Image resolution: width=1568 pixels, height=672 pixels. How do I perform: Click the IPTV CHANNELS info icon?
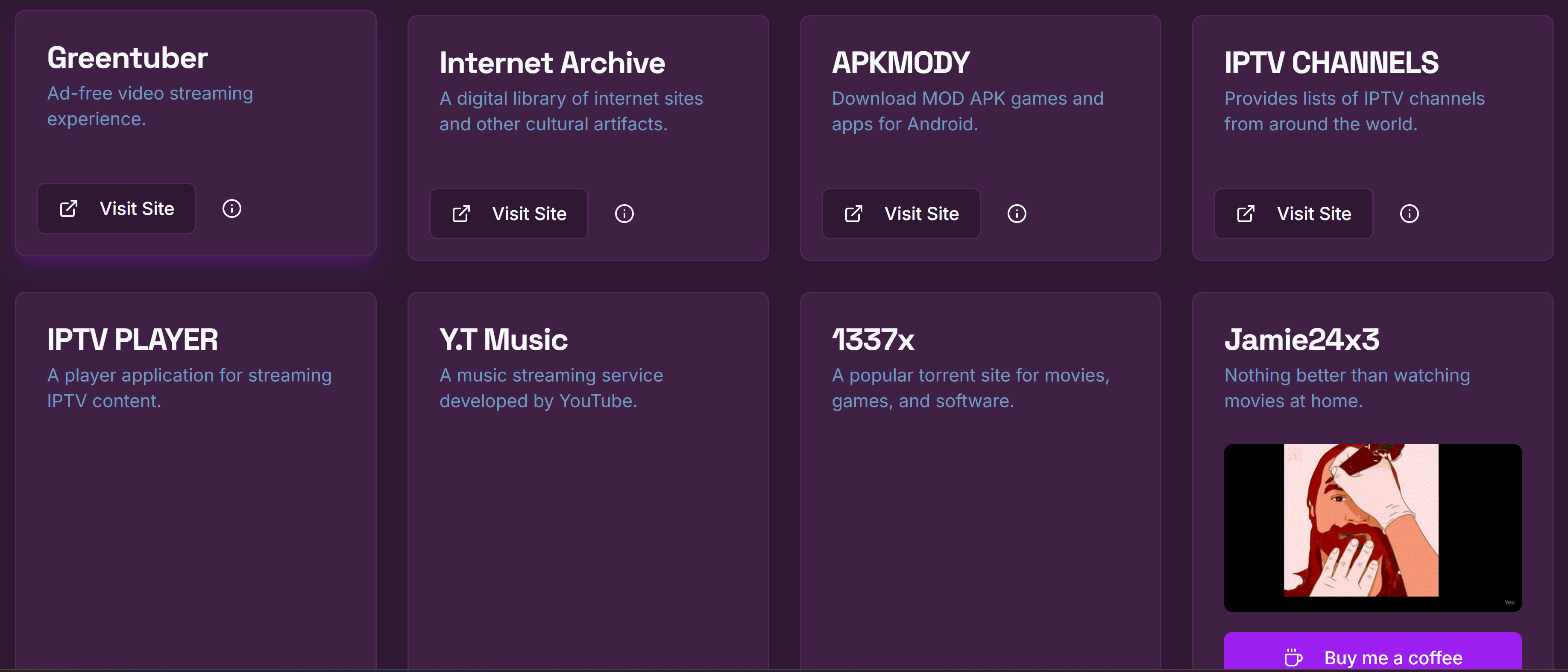(1409, 214)
